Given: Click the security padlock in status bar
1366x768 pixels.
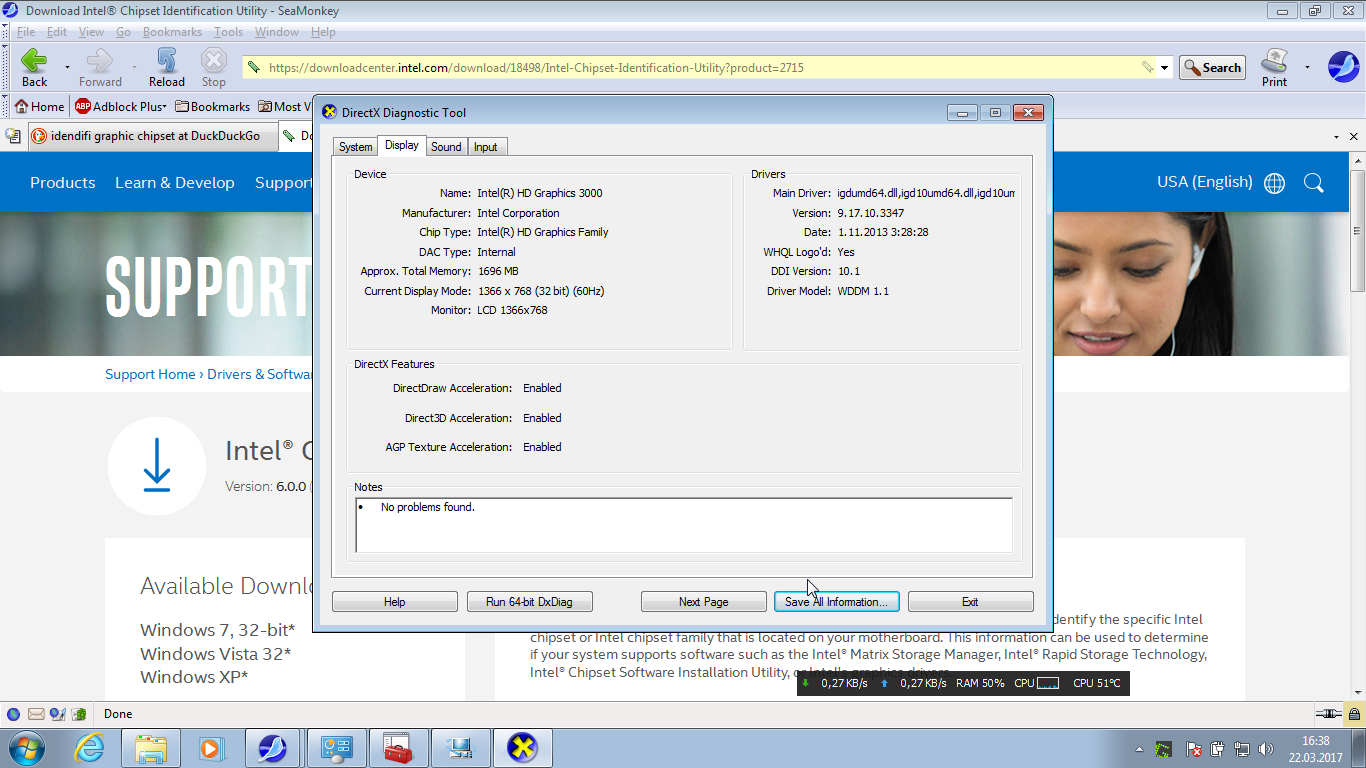Looking at the screenshot, I should point(1353,714).
